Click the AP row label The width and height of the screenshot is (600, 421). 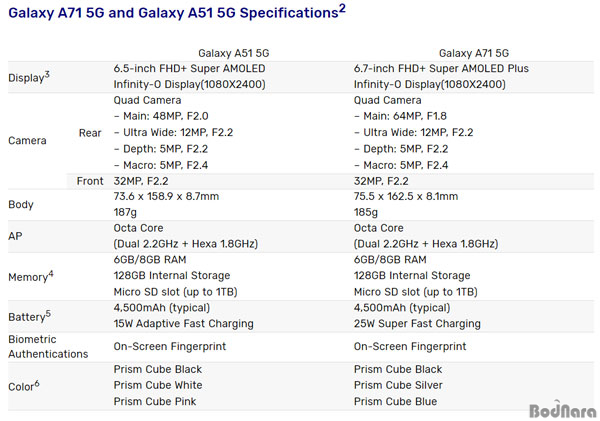coord(15,236)
